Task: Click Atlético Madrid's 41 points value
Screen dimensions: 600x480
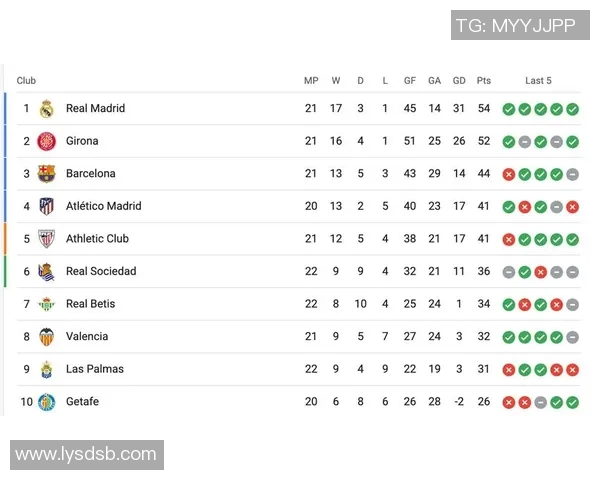Action: point(484,206)
